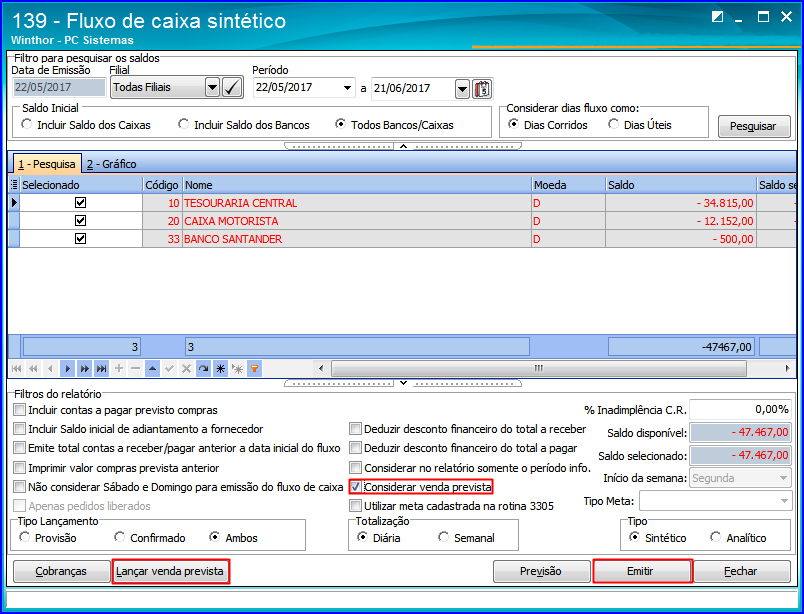This screenshot has height=614, width=804.
Task: Select Confirmado launch type
Action: coord(119,537)
